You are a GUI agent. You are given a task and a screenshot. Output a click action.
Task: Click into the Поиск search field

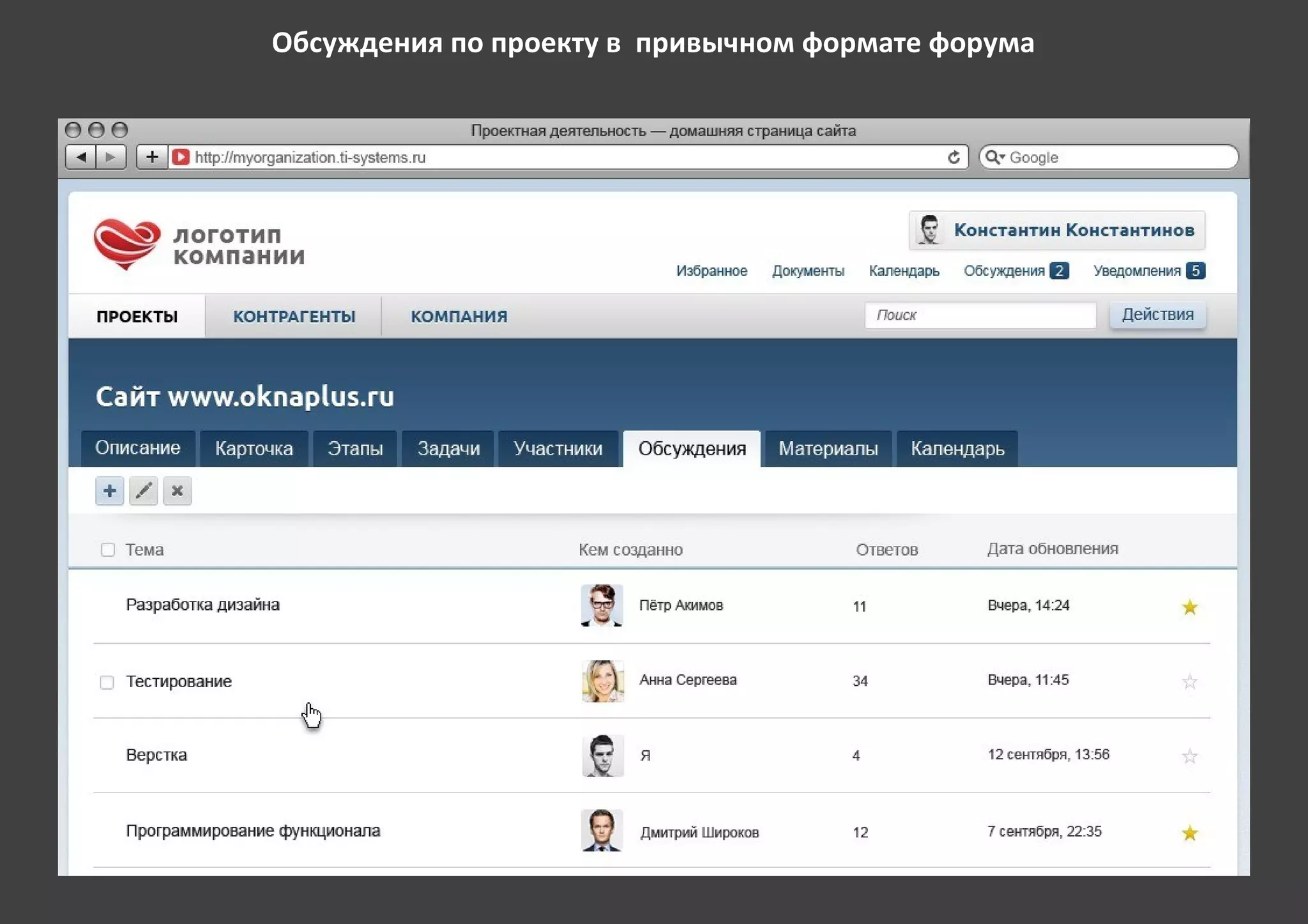[x=980, y=315]
